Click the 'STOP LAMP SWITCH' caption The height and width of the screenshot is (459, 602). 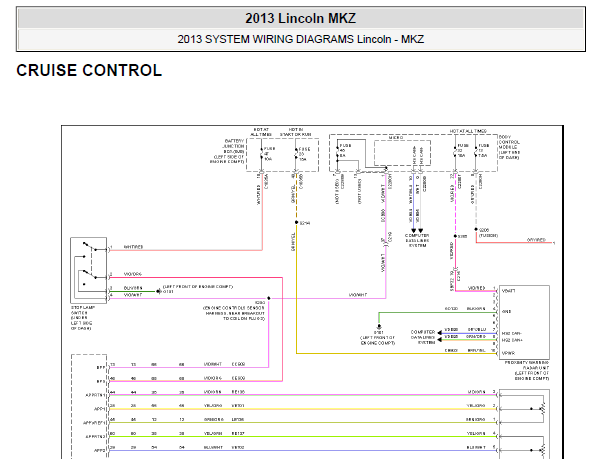tap(83, 318)
